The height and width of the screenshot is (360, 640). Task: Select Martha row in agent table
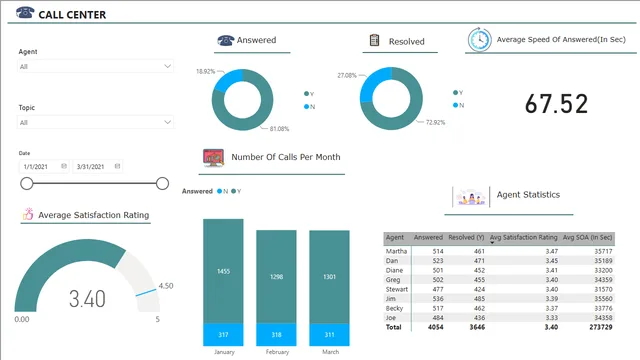click(499, 251)
